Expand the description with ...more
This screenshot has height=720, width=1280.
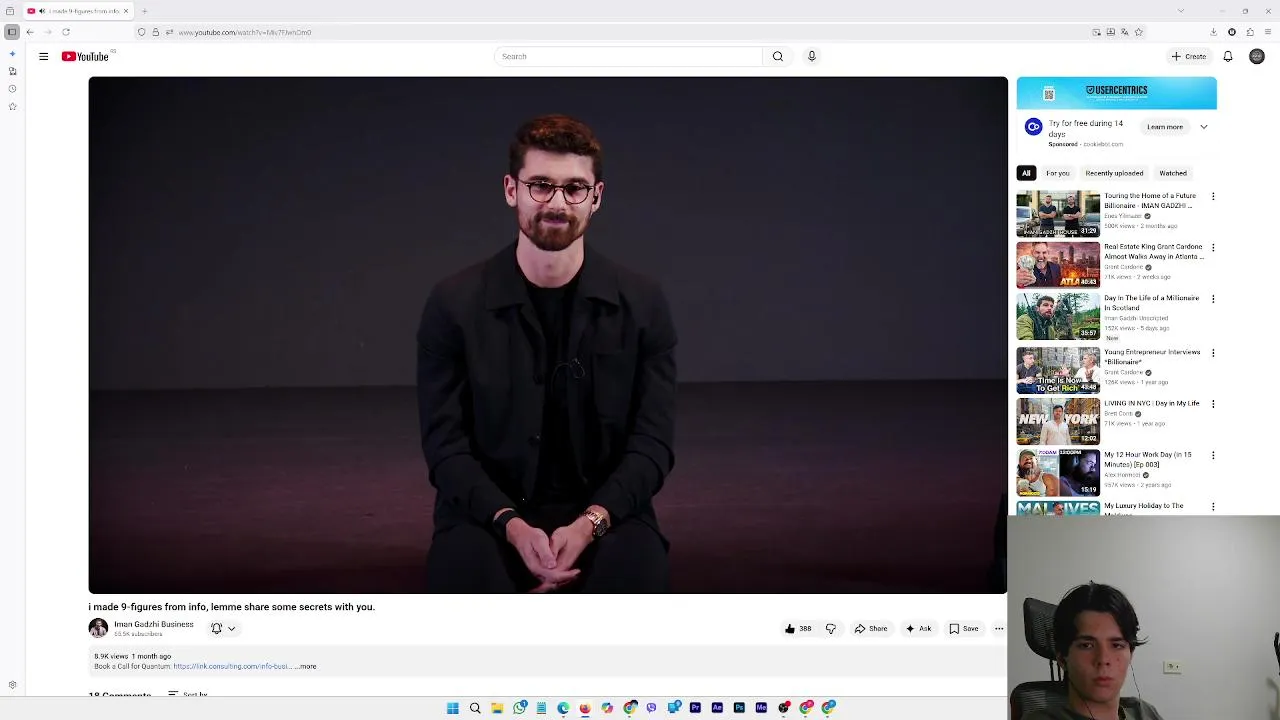pyautogui.click(x=306, y=666)
